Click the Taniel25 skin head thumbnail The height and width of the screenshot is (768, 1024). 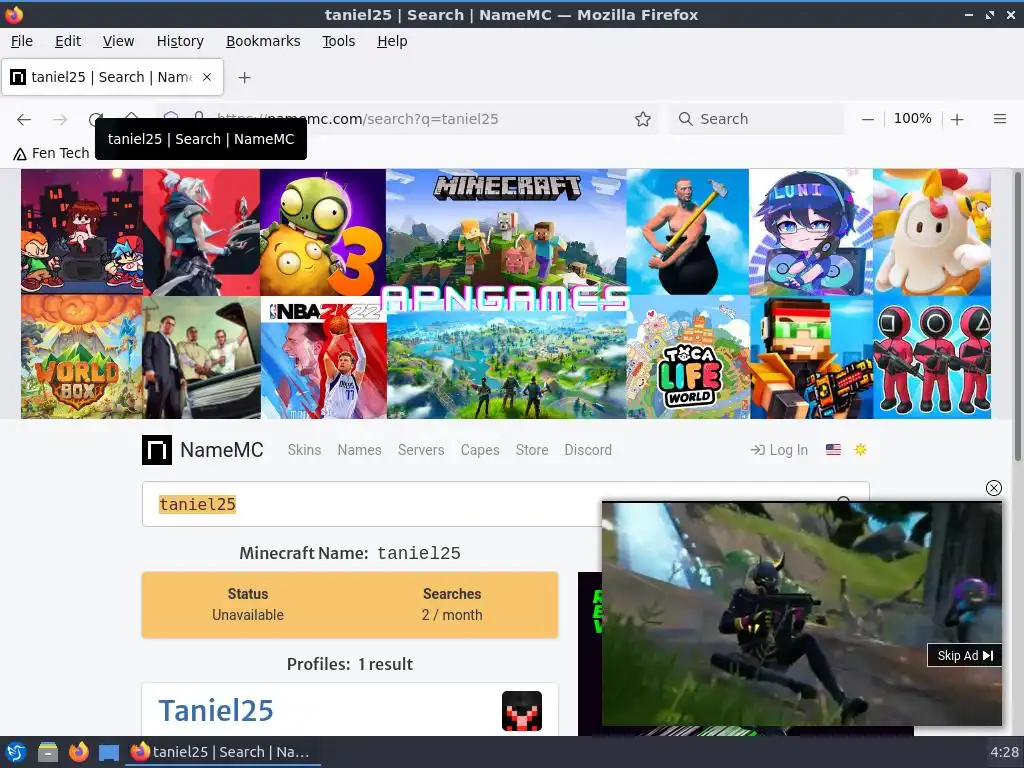pos(522,711)
